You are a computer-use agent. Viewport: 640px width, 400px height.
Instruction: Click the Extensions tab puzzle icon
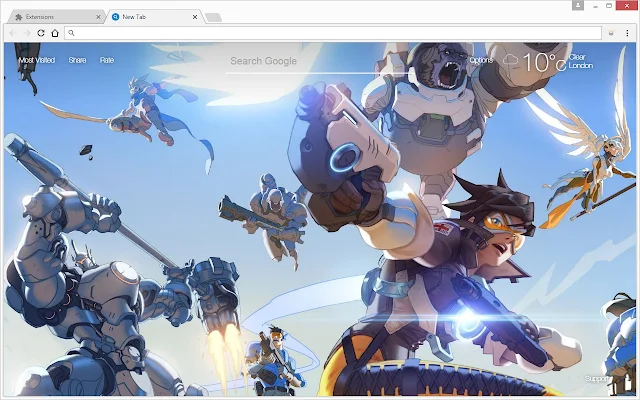coord(18,17)
